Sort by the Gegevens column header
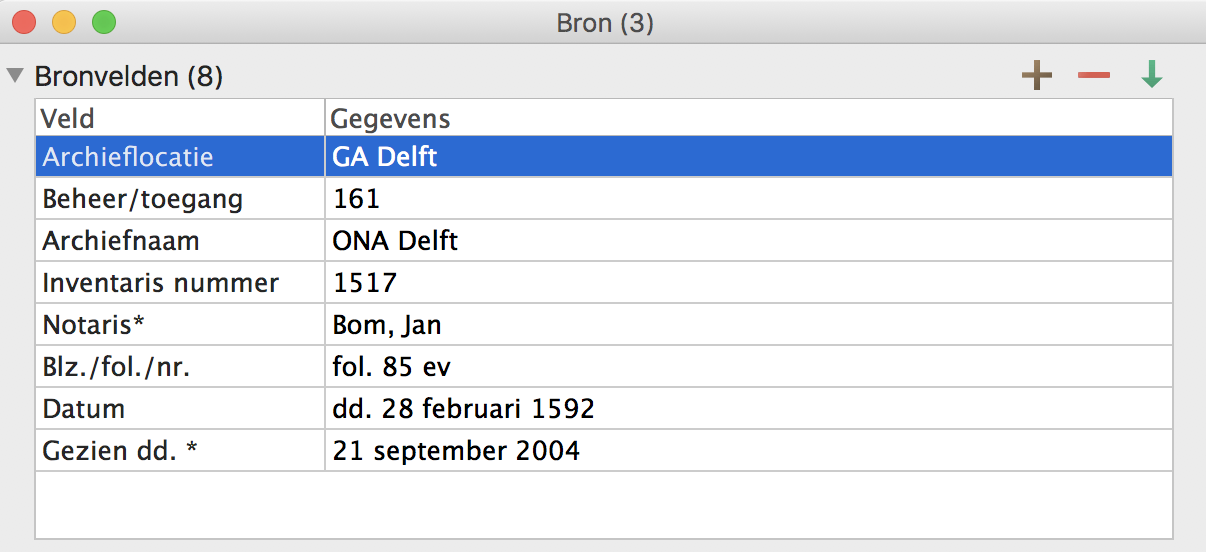Viewport: 1206px width, 552px height. coord(390,119)
